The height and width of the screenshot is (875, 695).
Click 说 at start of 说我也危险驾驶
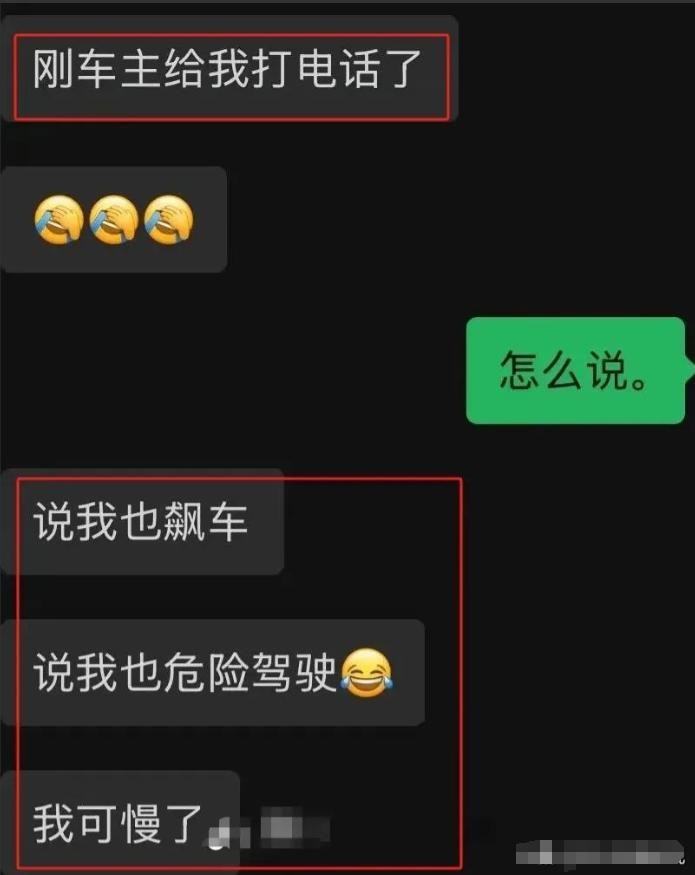(53, 672)
